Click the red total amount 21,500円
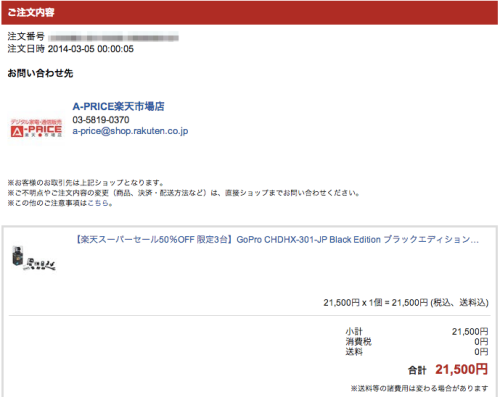The width and height of the screenshot is (500, 397). point(461,369)
